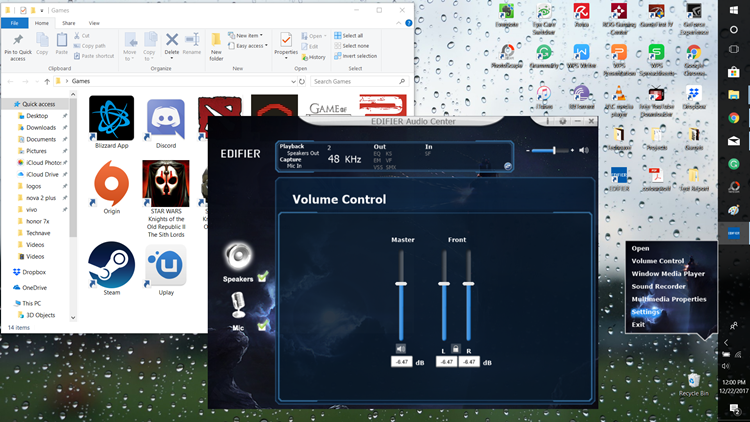Adjust the Front left channel slider
Viewport: 750px width, 422px height.
coord(444,284)
